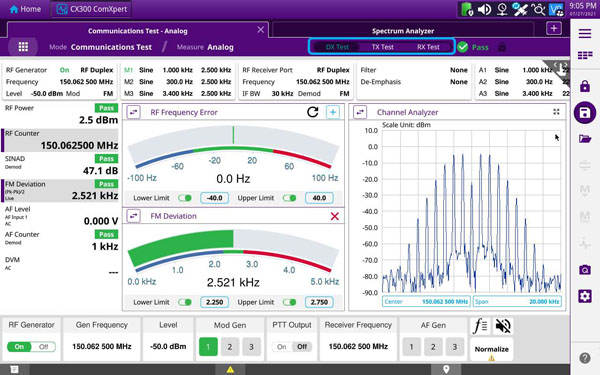Viewport: 600px width, 375px height.
Task: Swap the FM Deviation widget
Action: click(x=134, y=216)
